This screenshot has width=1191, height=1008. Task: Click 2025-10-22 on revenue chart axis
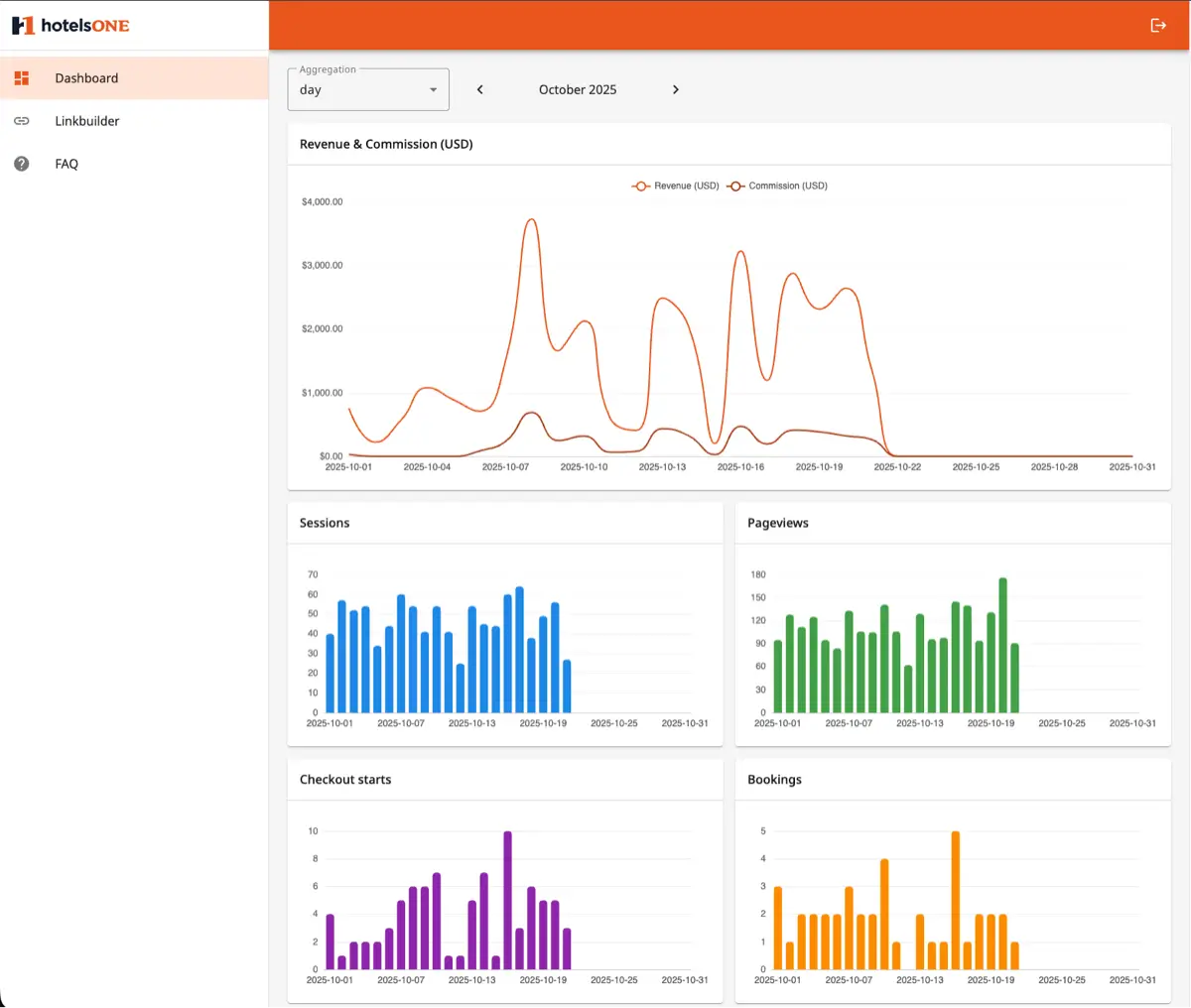click(x=897, y=466)
